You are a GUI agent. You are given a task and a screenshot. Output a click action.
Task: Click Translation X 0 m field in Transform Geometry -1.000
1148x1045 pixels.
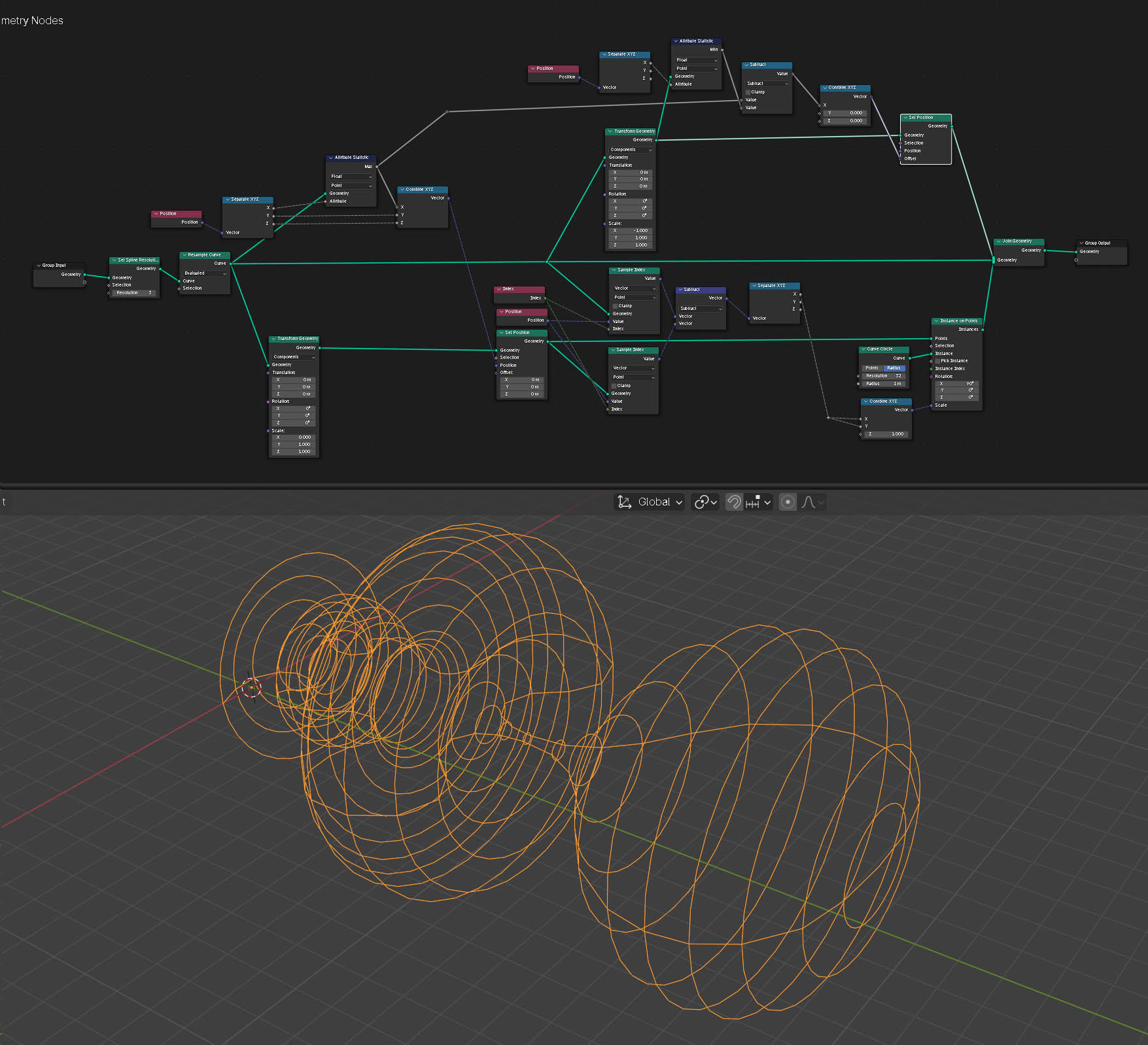pos(631,173)
